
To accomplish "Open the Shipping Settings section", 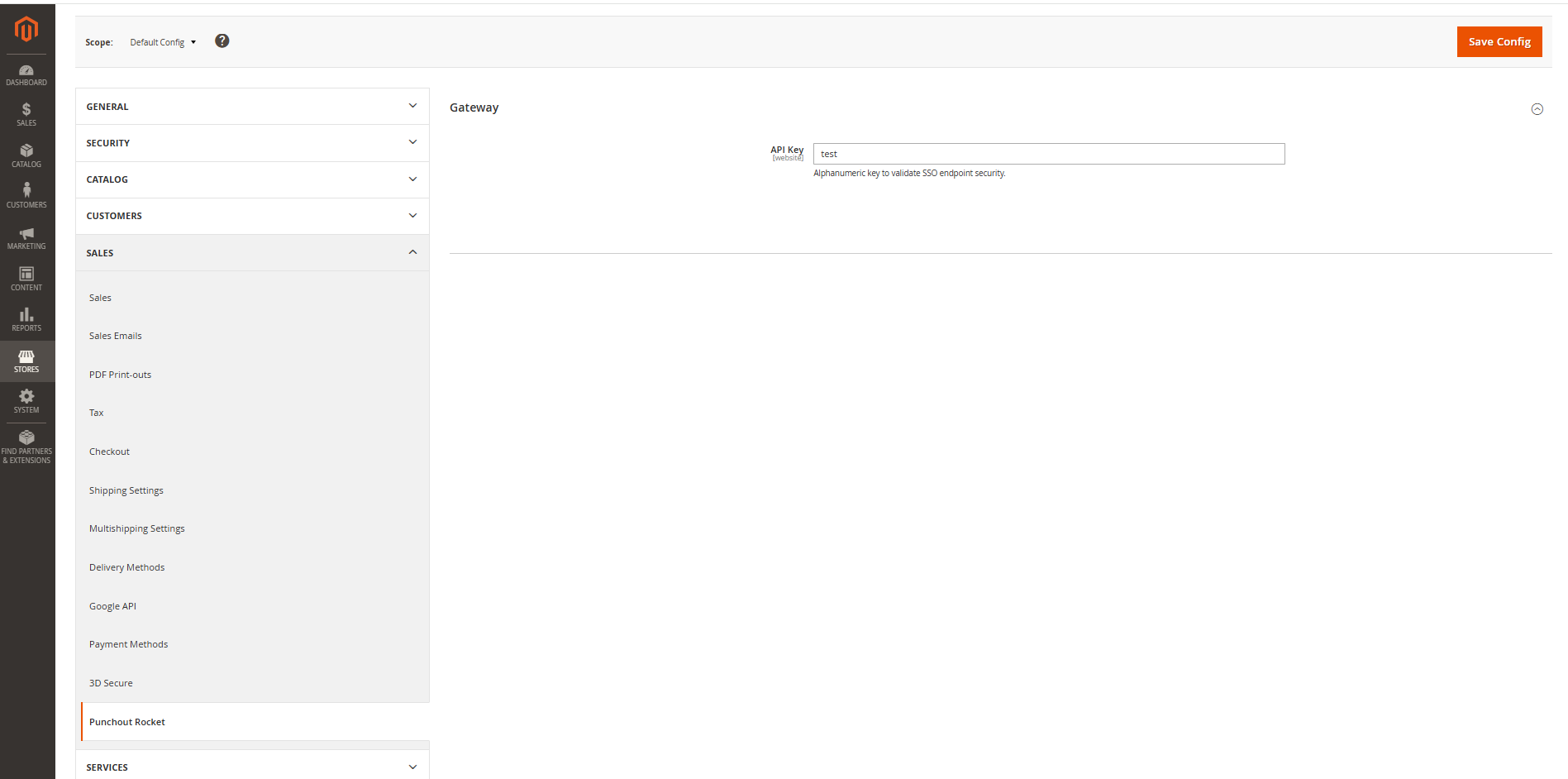I will coord(126,490).
